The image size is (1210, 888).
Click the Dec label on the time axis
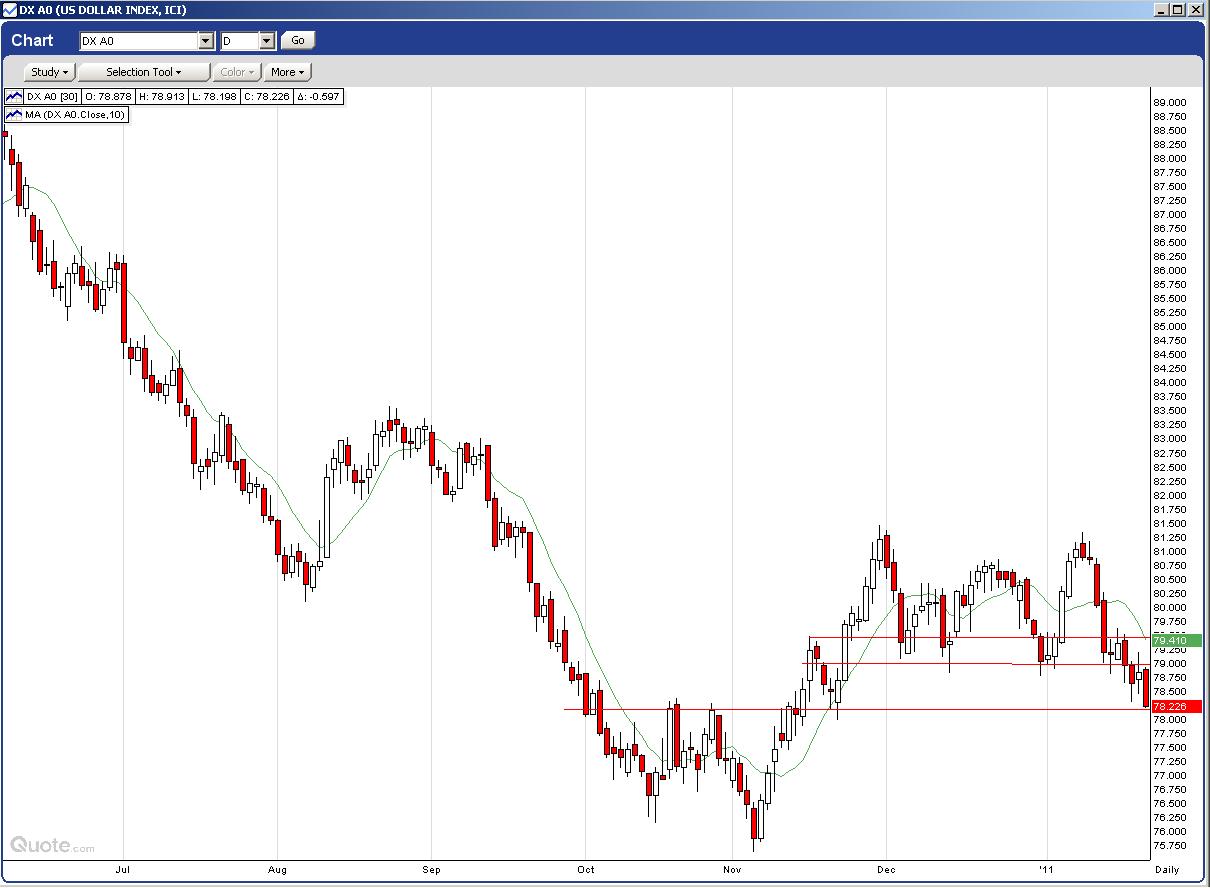tap(887, 869)
